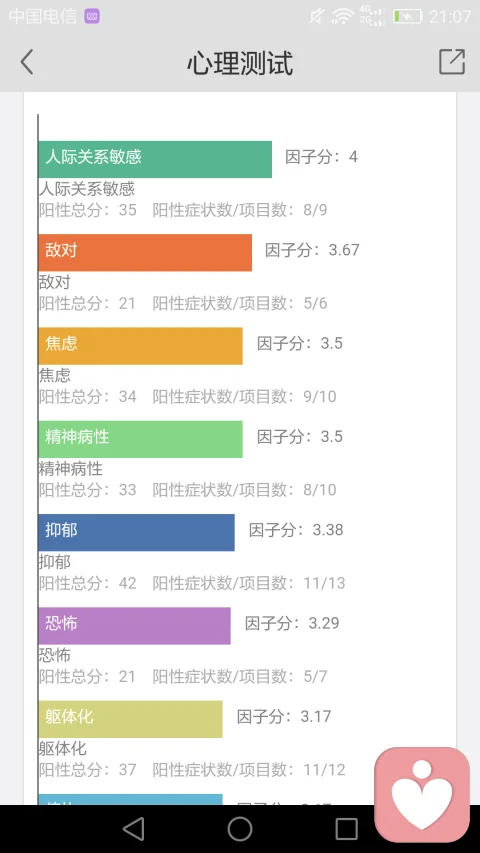The image size is (480, 853).
Task: Select the green 人际关系敏感 bar
Action: 155,159
